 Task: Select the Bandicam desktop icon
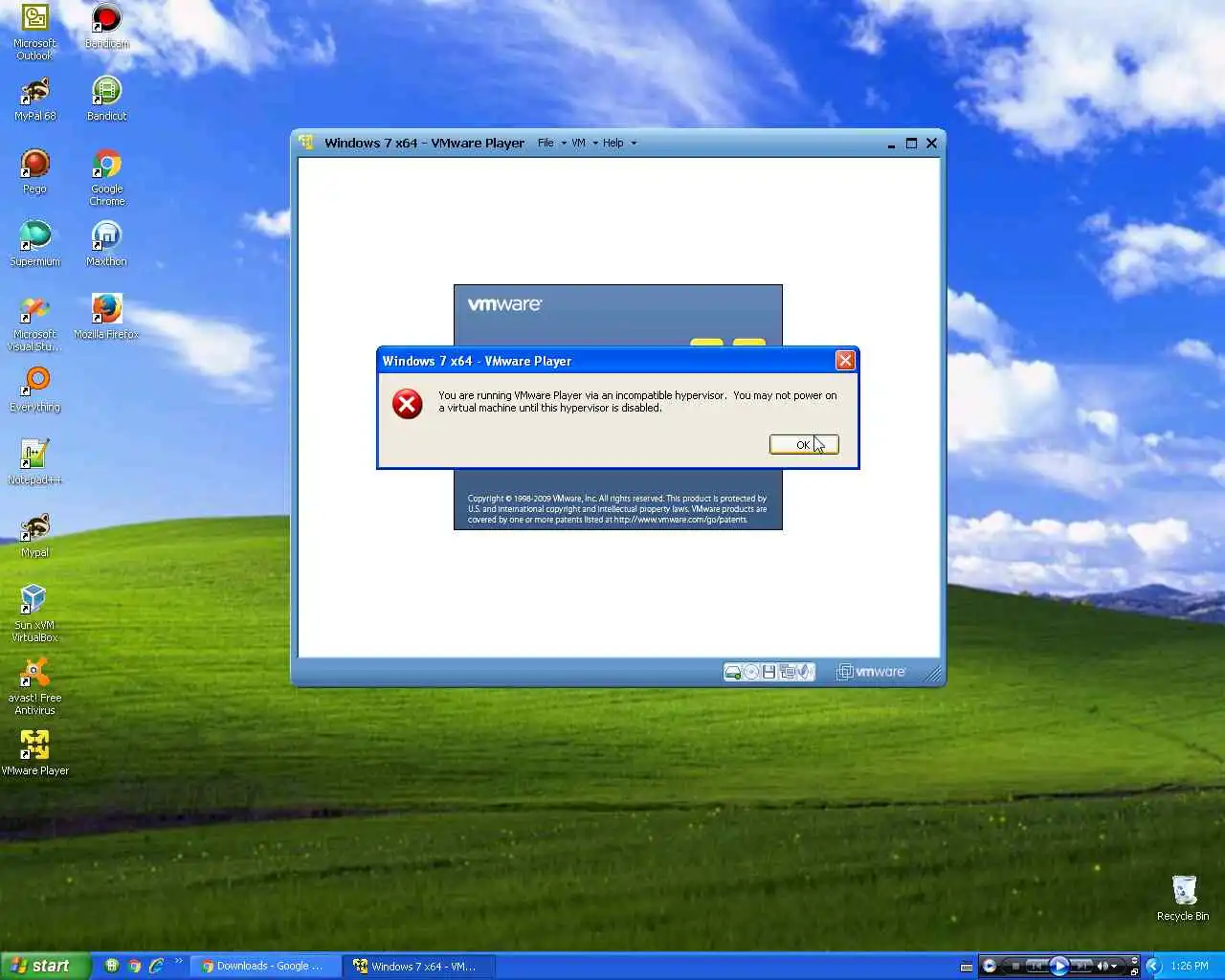pyautogui.click(x=106, y=26)
